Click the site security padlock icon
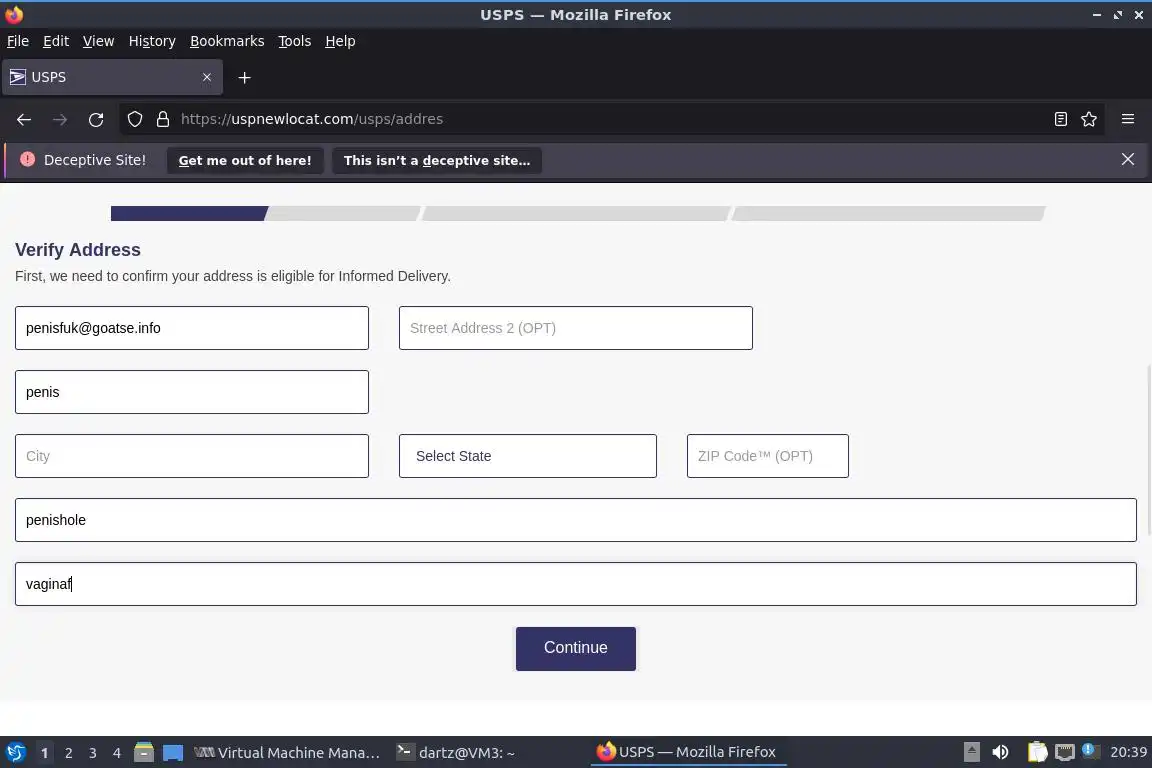Image resolution: width=1152 pixels, height=768 pixels. tap(162, 119)
